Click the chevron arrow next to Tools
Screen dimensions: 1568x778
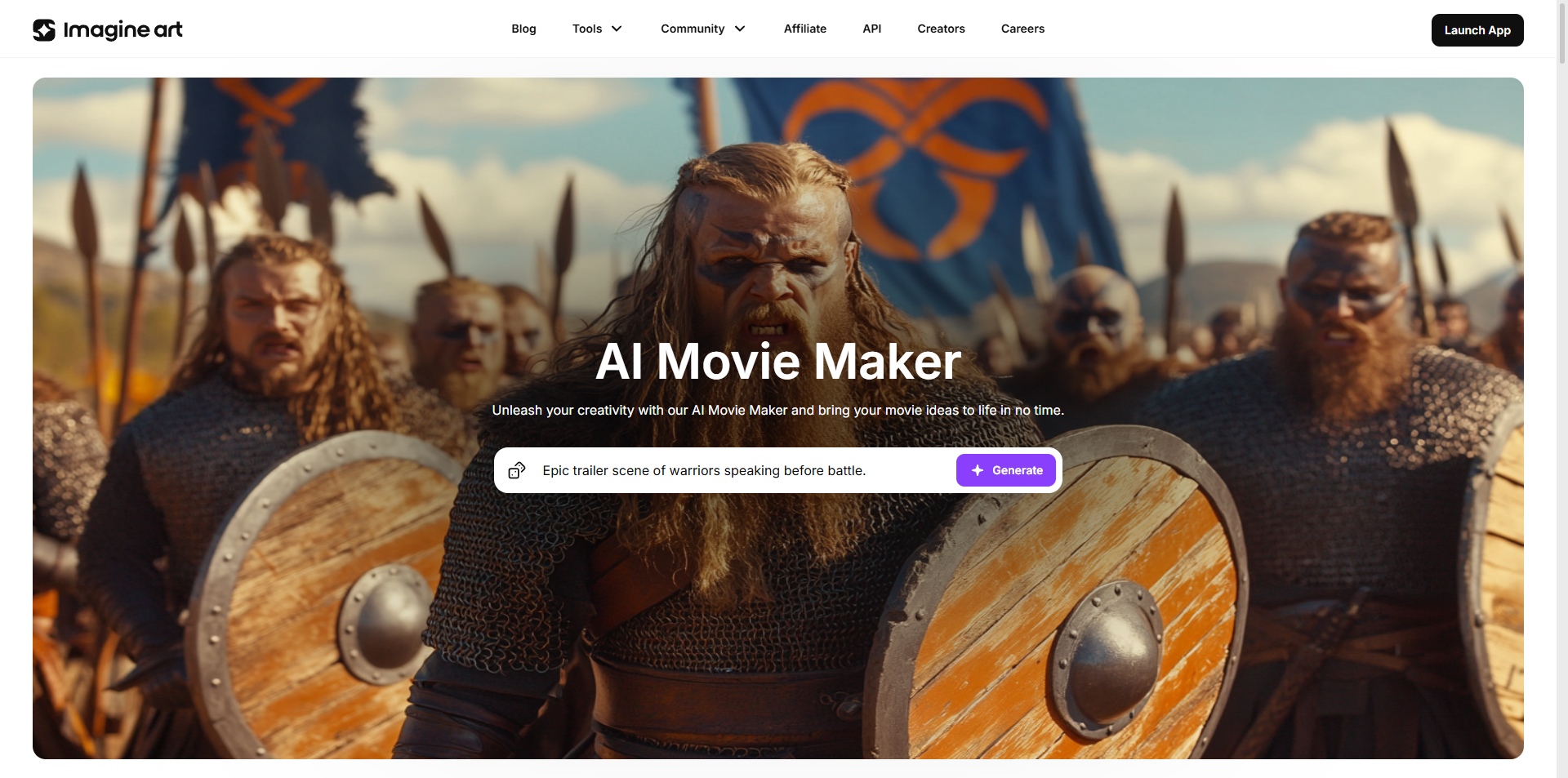pyautogui.click(x=617, y=29)
